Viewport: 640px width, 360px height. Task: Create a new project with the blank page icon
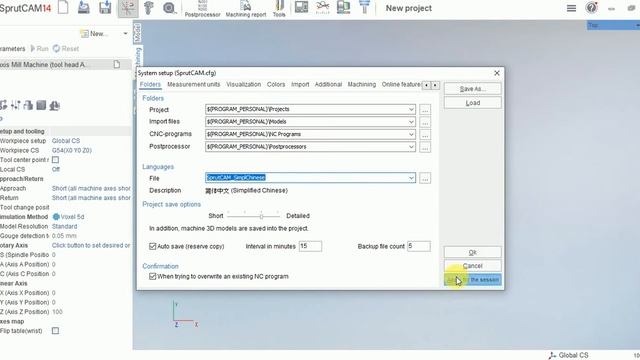click(63, 7)
